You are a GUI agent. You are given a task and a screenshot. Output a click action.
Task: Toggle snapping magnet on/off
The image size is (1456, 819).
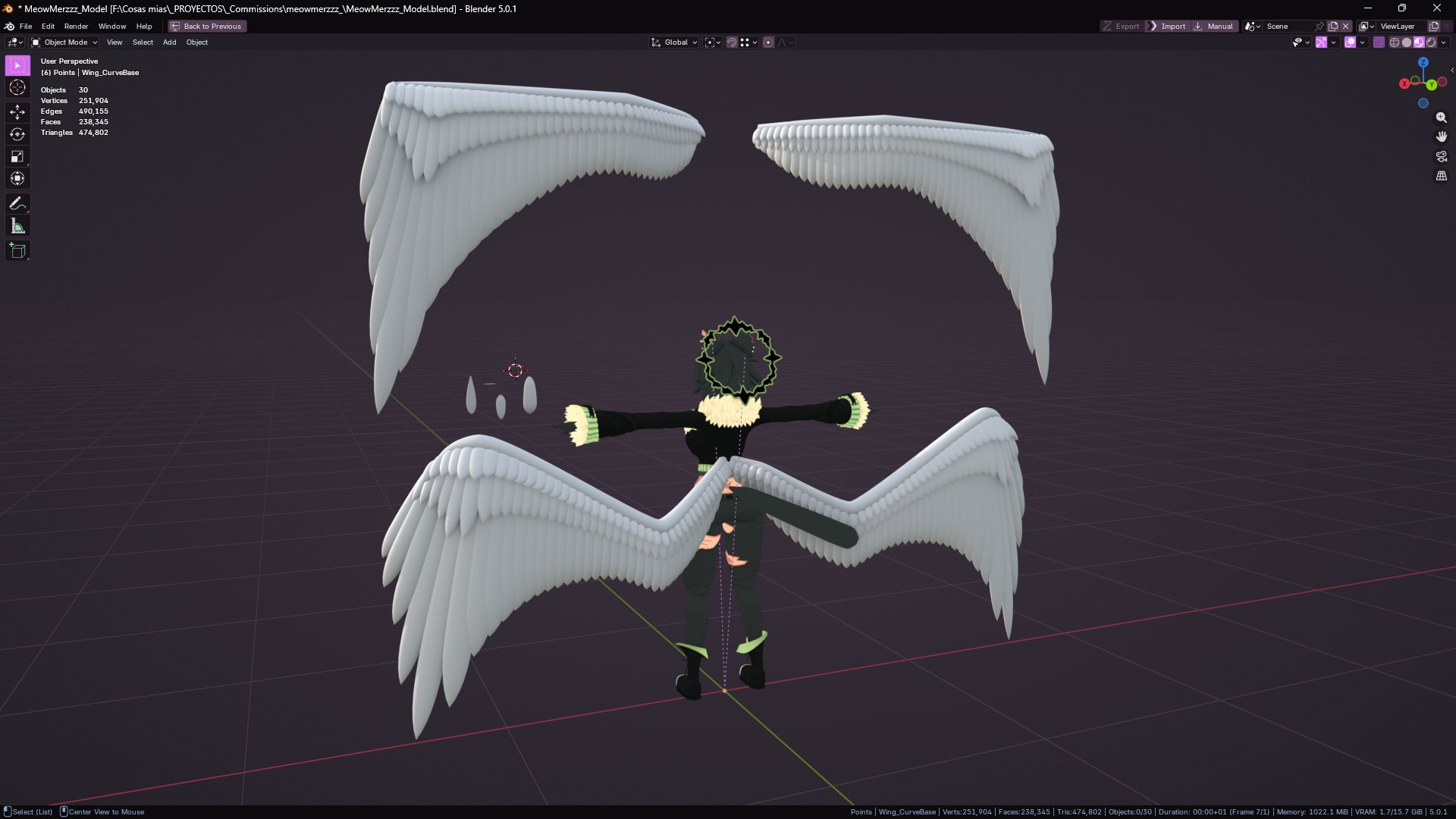(732, 42)
